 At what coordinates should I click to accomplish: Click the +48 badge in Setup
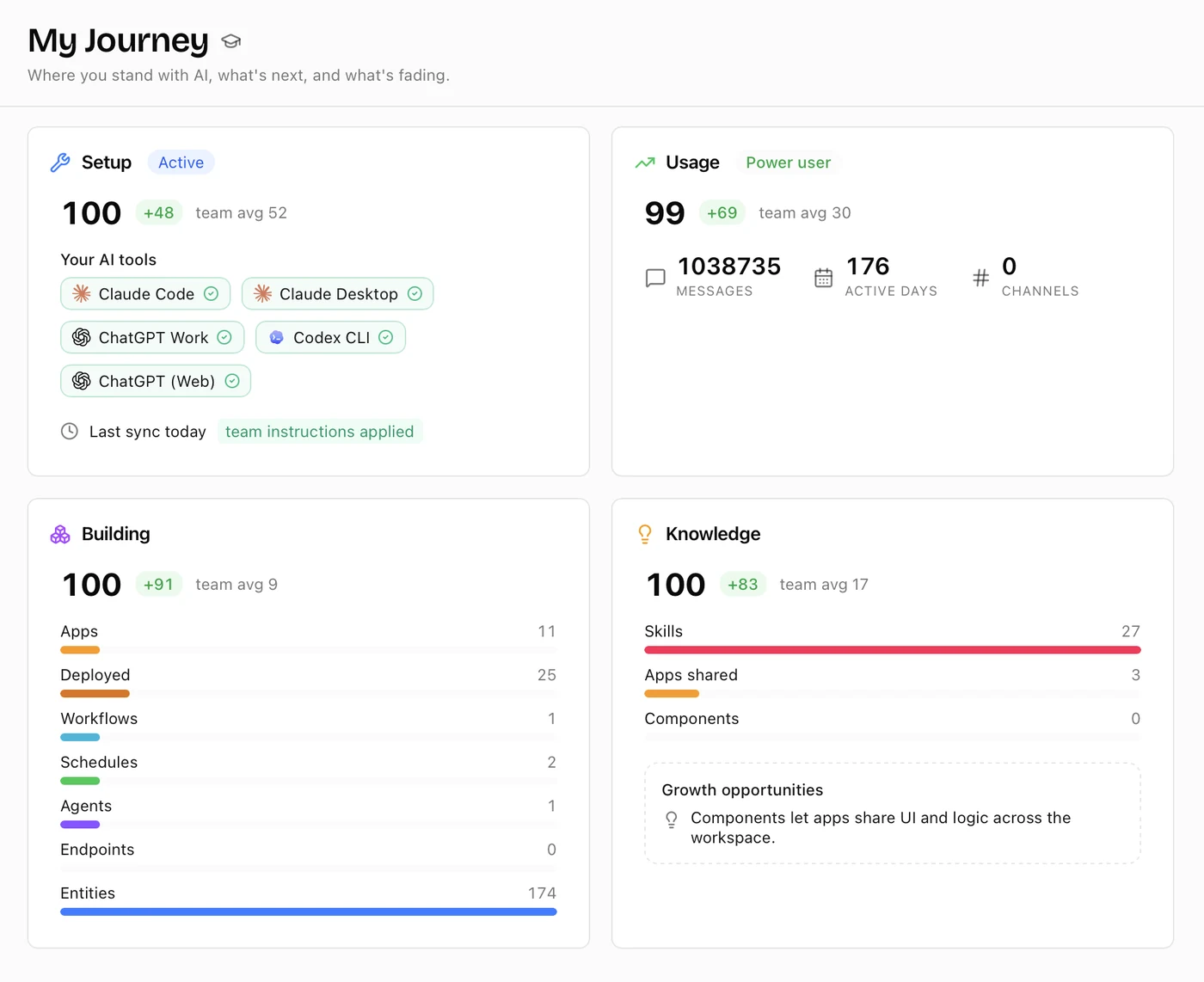(x=159, y=213)
